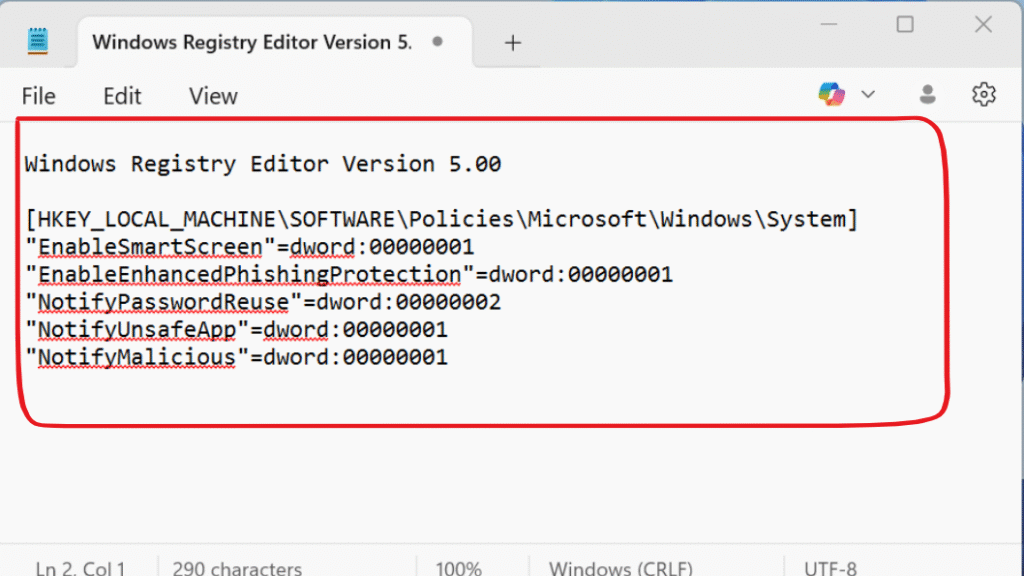Click the UTF-8 encoding indicator
This screenshot has height=576, width=1024.
[830, 569]
